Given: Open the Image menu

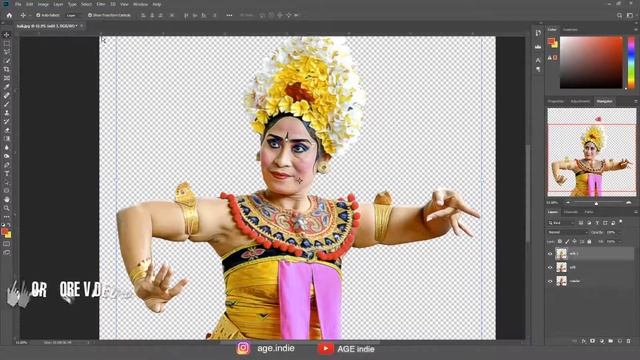Looking at the screenshot, I should 43,4.
